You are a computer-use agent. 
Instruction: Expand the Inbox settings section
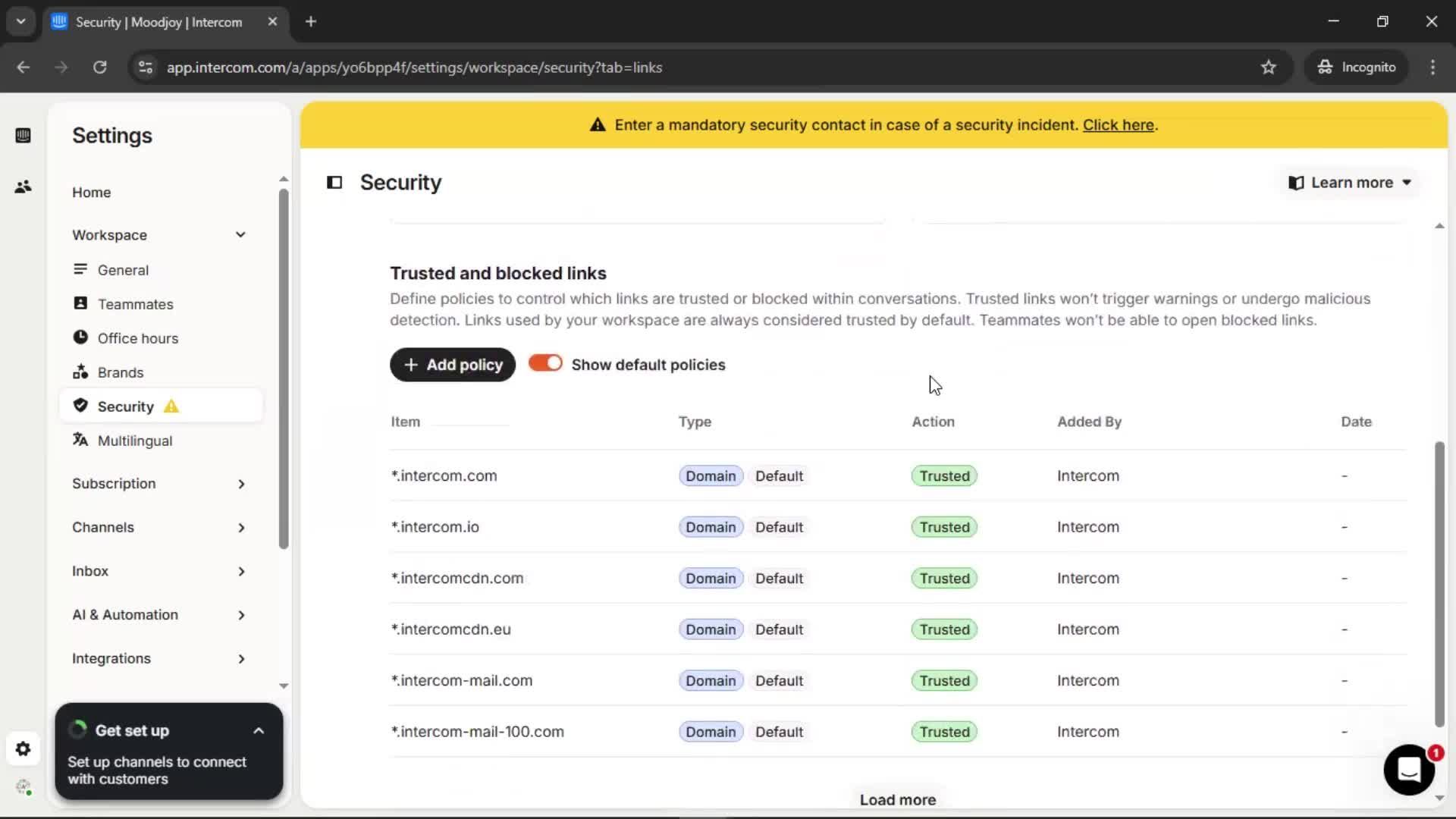pyautogui.click(x=241, y=571)
